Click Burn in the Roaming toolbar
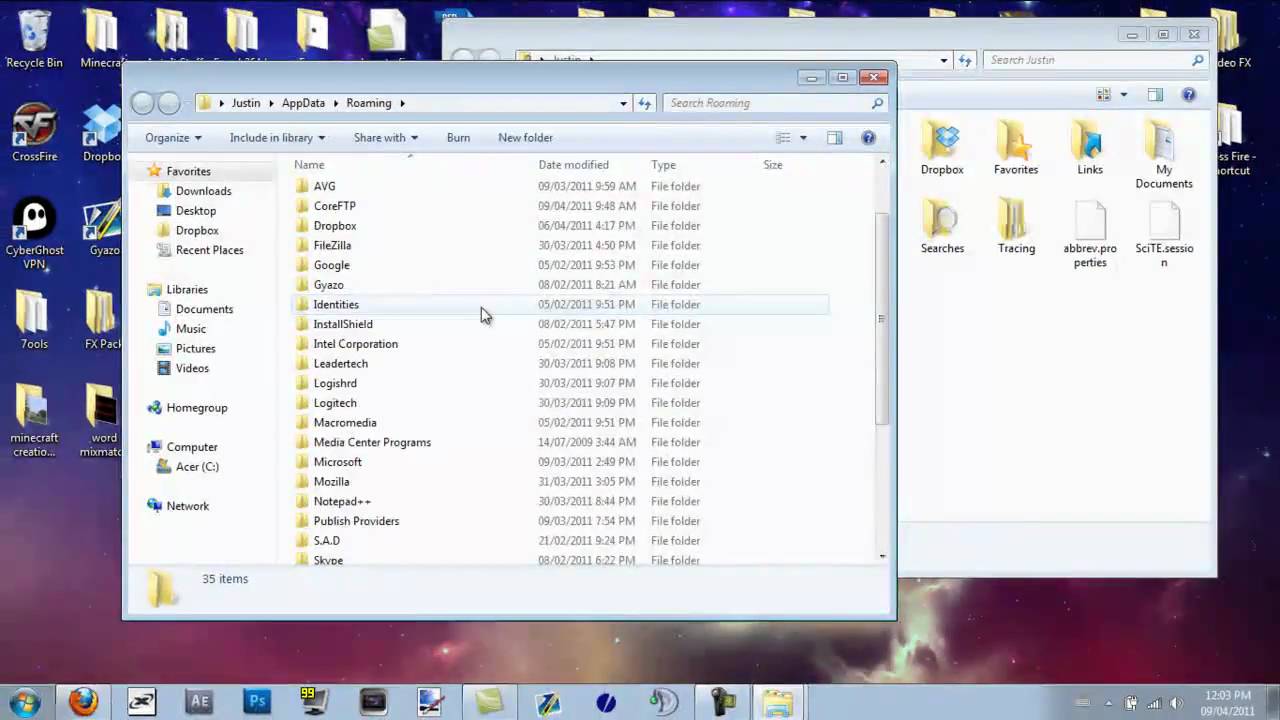This screenshot has width=1280, height=720. (x=458, y=138)
